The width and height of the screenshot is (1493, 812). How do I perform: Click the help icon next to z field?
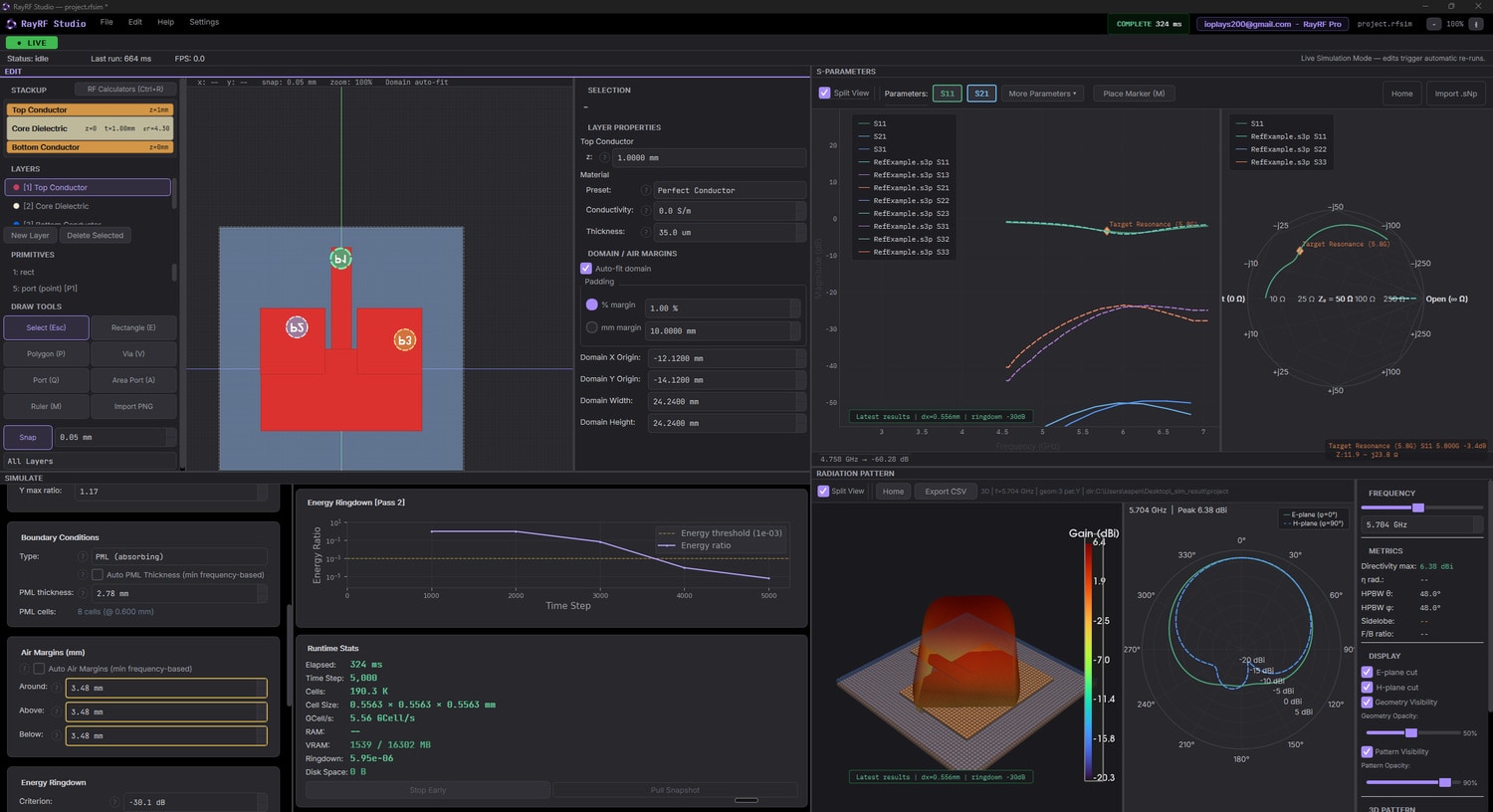[x=604, y=157]
